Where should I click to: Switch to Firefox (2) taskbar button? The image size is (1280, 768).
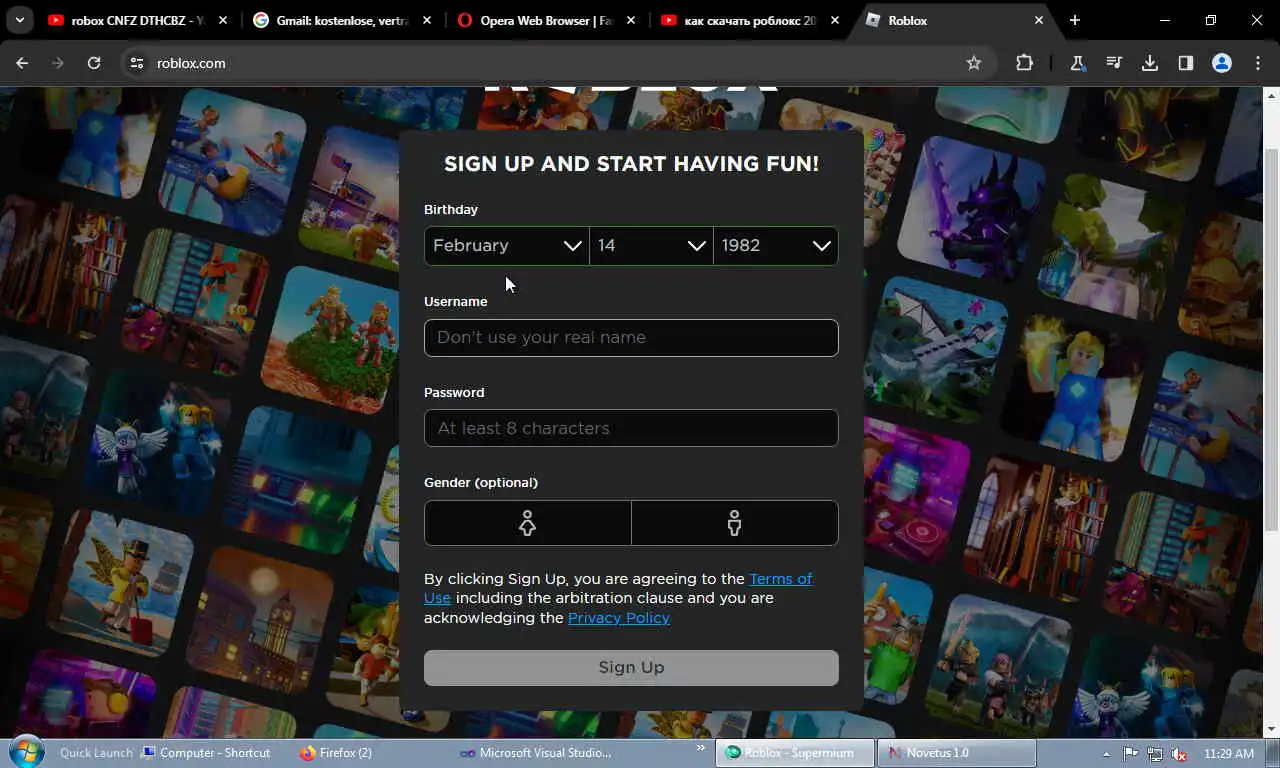tap(336, 753)
